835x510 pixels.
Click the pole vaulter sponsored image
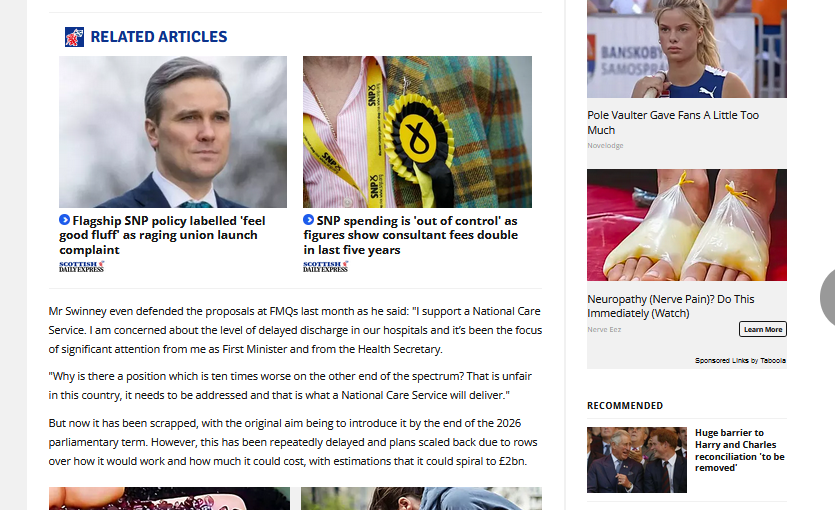pos(687,49)
